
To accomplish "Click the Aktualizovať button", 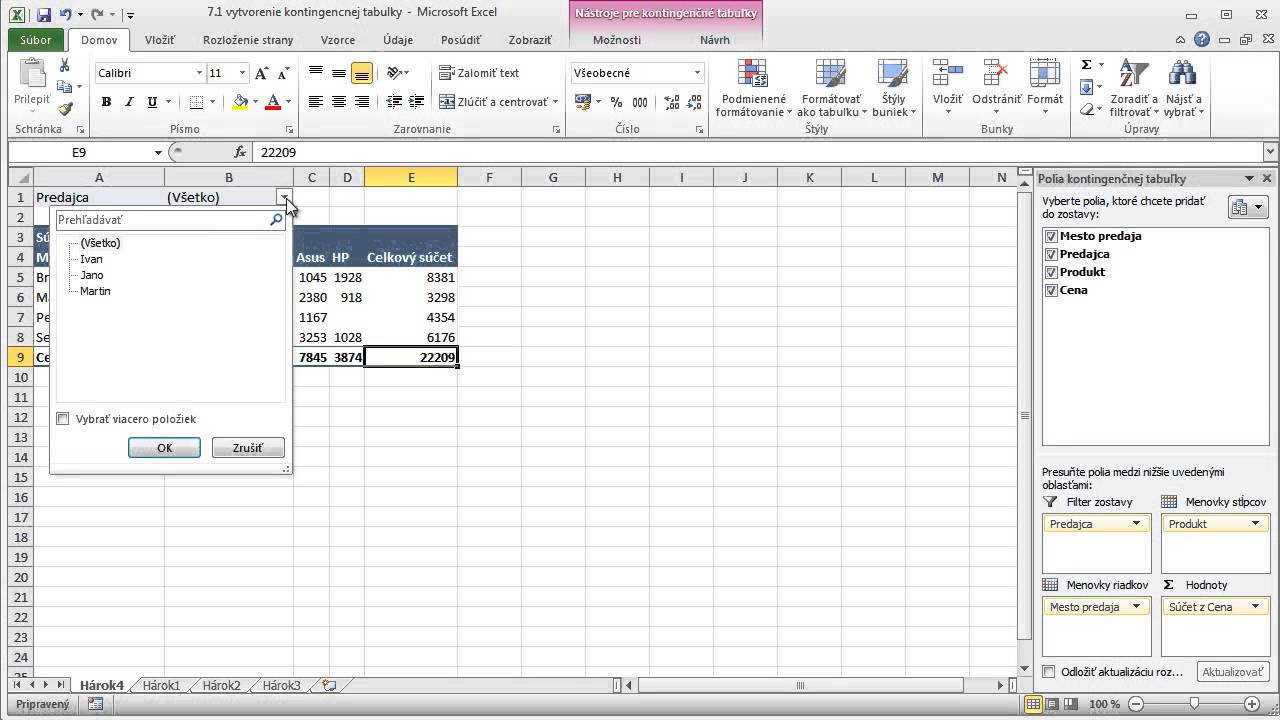I will coord(1233,672).
